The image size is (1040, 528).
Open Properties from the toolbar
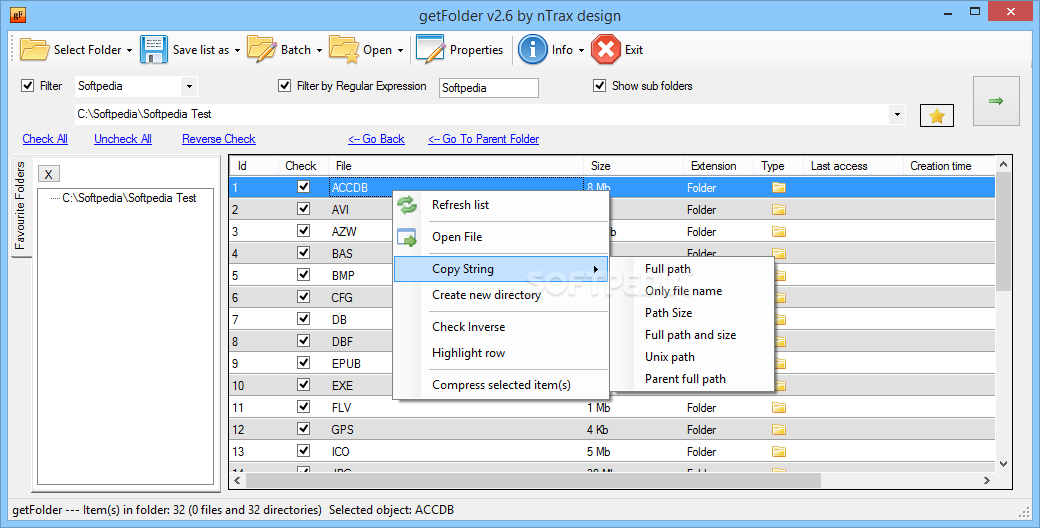459,50
